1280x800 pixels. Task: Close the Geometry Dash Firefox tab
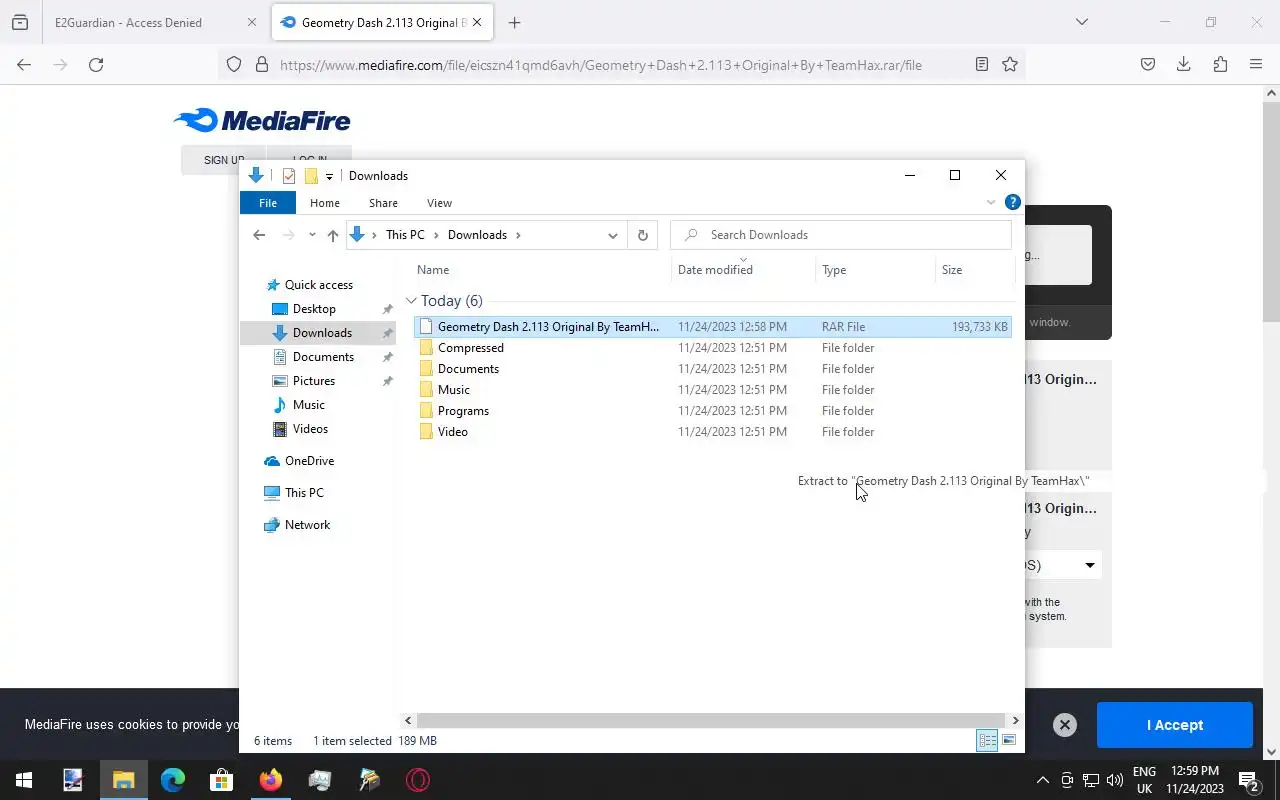tap(478, 22)
